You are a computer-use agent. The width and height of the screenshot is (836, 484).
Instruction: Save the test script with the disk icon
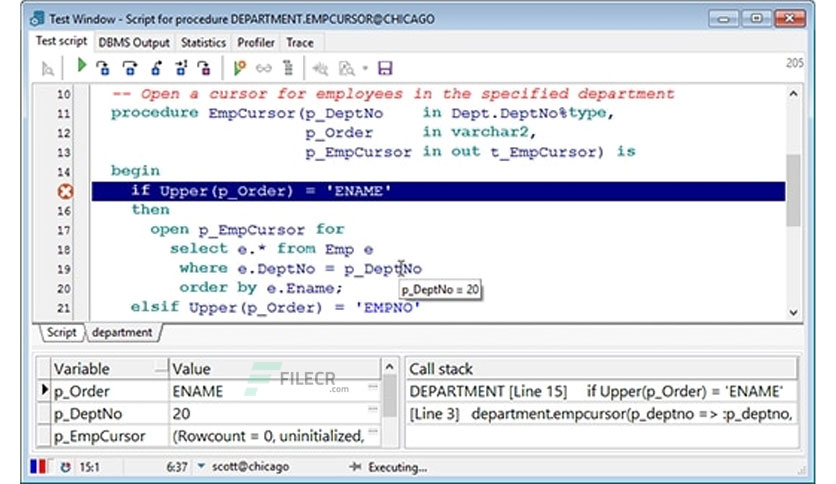(385, 68)
